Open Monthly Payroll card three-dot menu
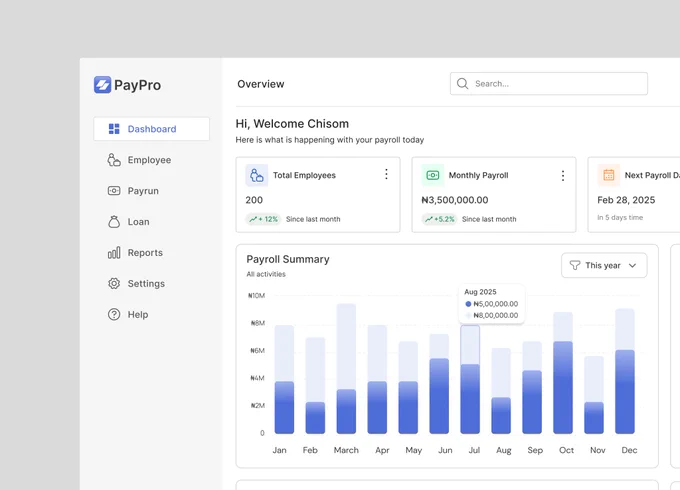 click(563, 176)
